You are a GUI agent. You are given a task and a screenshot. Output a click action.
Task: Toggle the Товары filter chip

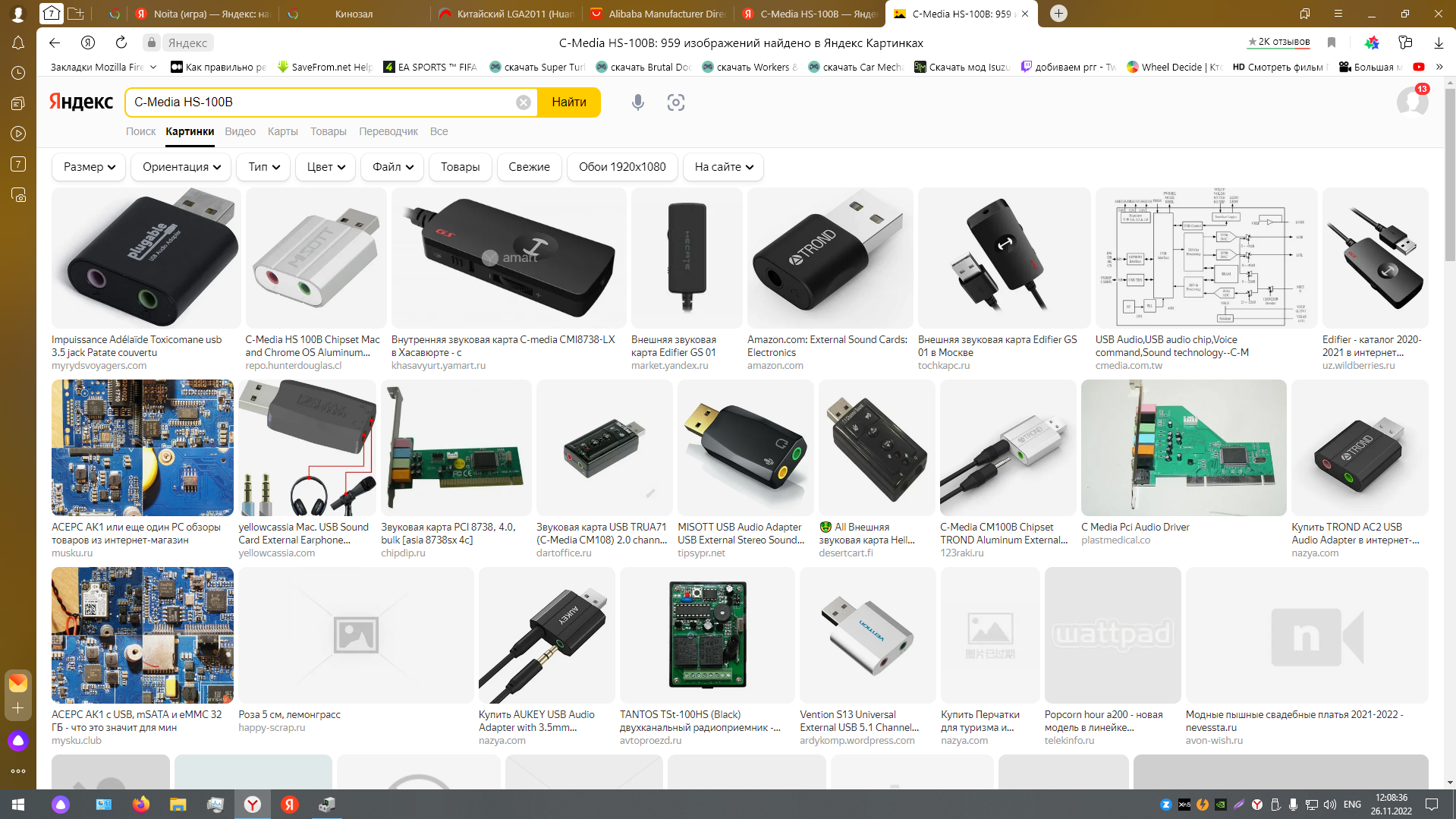461,167
